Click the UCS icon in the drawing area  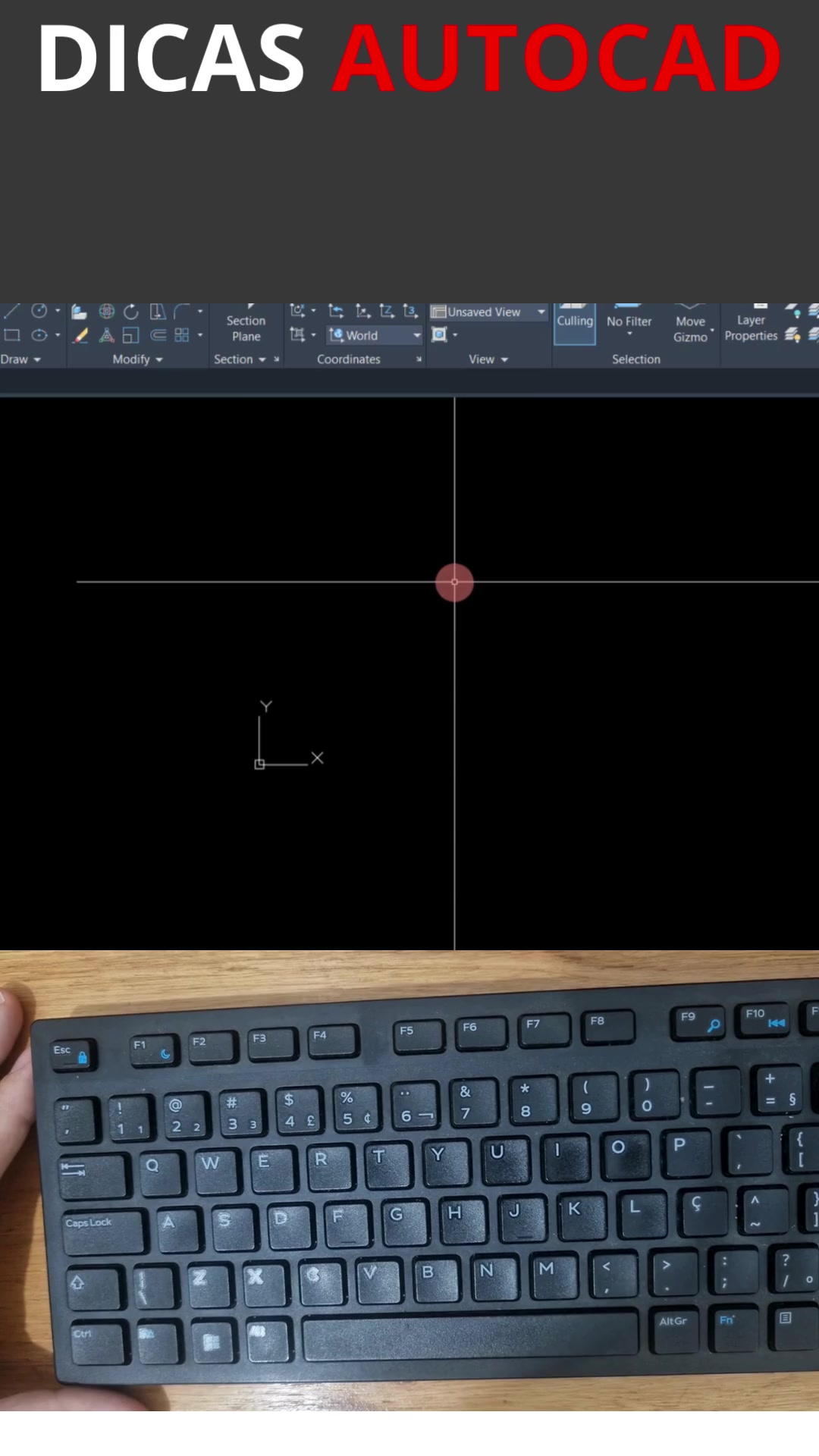pos(288,735)
